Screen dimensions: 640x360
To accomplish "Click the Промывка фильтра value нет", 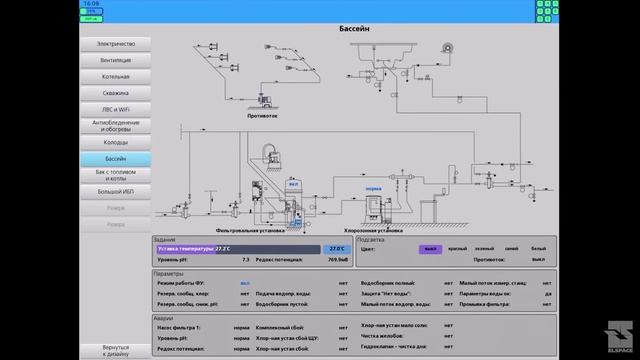I will pos(547,304).
